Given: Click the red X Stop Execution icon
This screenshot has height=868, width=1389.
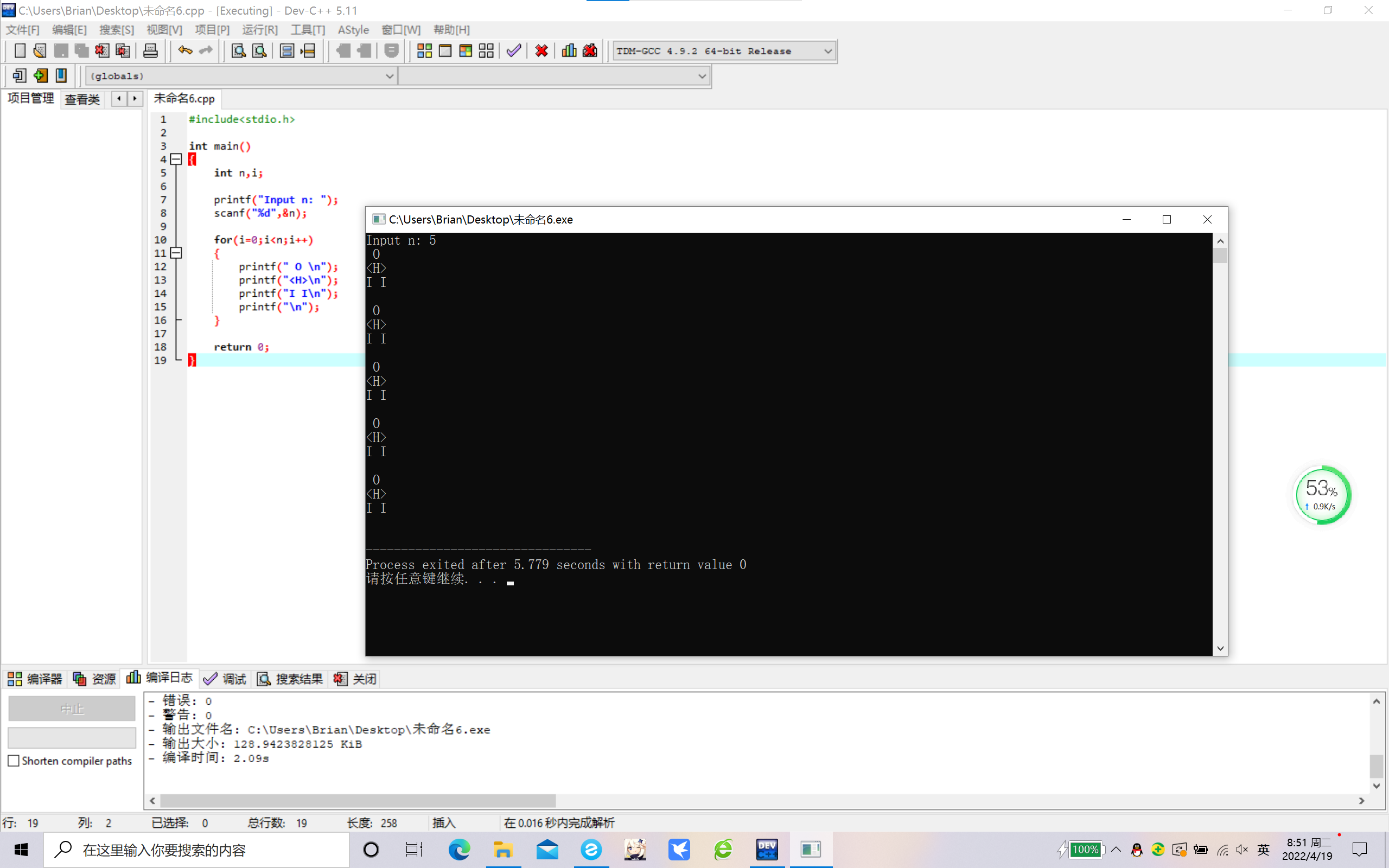Looking at the screenshot, I should tap(541, 51).
